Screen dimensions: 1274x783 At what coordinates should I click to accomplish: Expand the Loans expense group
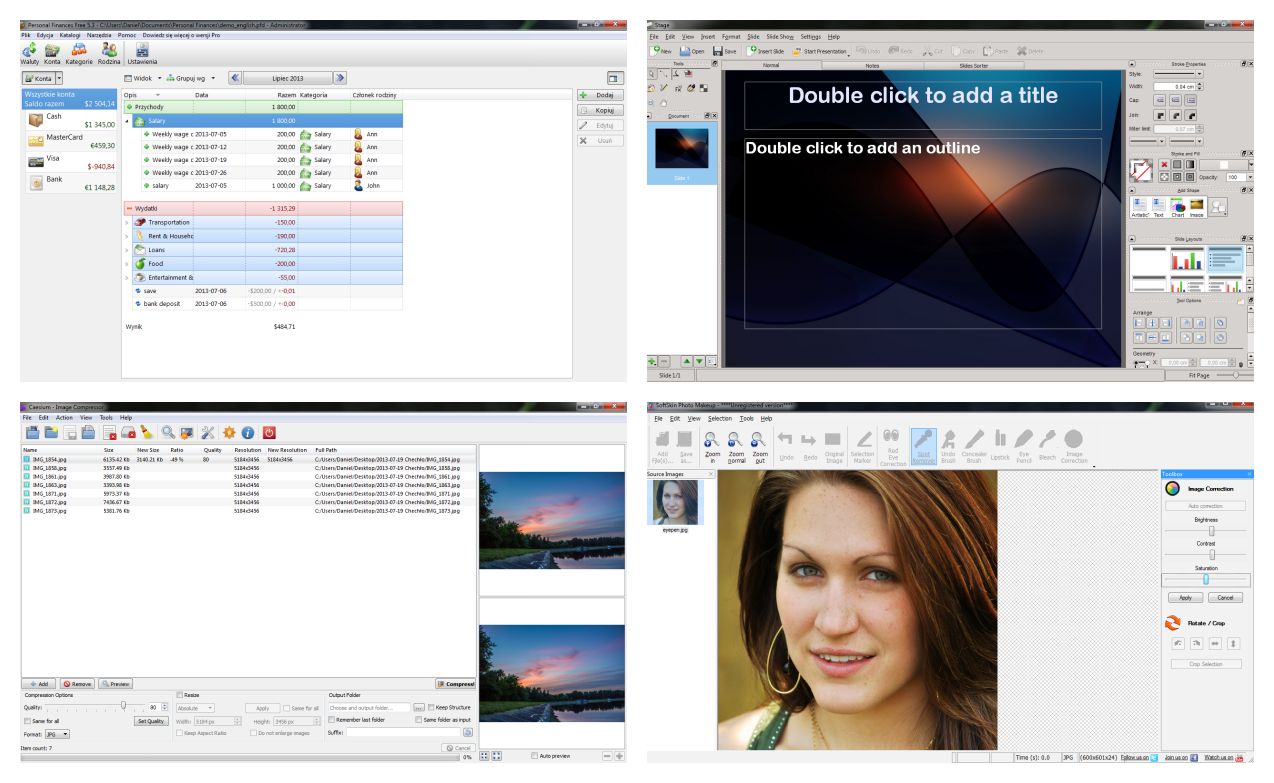(x=127, y=249)
